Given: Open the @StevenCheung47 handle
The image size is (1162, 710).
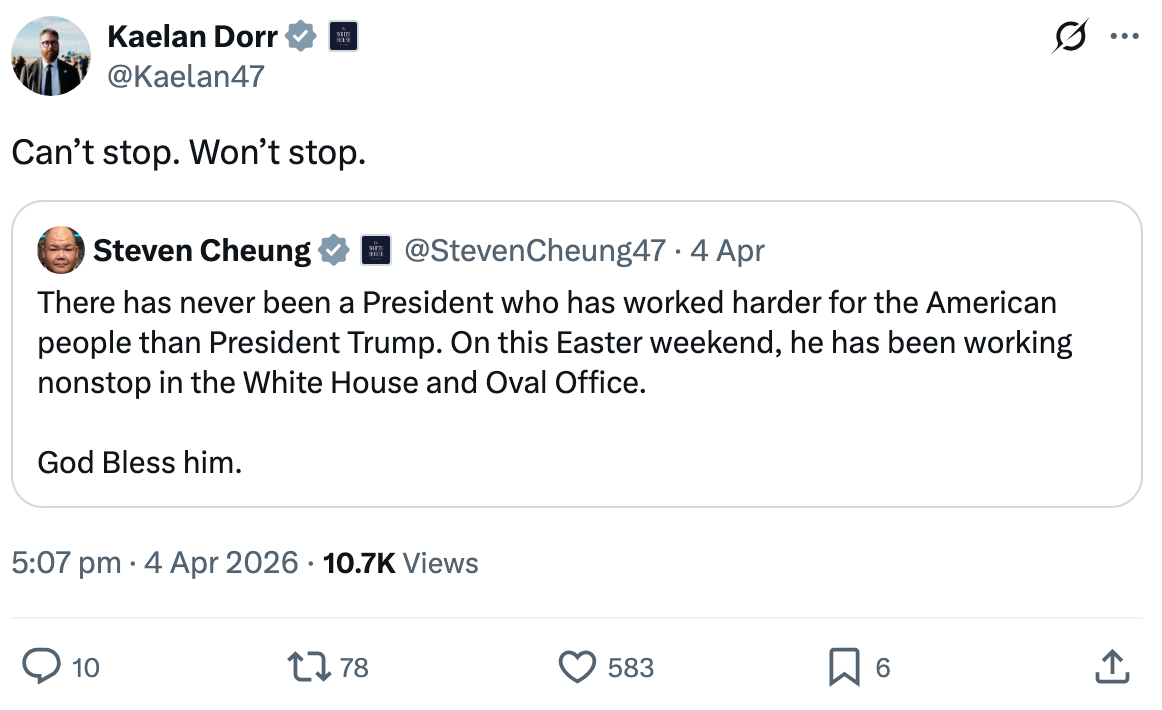Looking at the screenshot, I should (534, 250).
